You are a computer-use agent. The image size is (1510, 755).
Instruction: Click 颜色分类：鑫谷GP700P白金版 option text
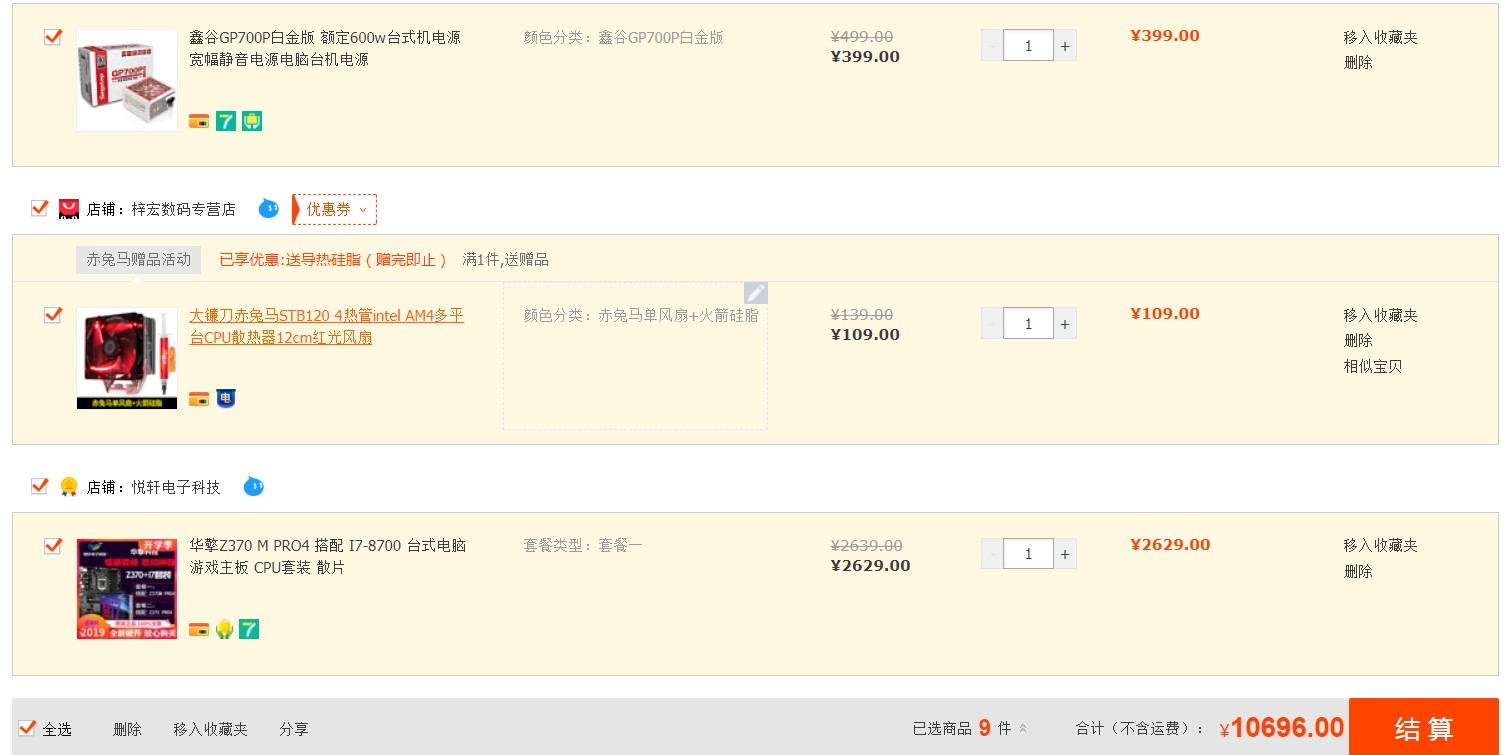(x=623, y=37)
